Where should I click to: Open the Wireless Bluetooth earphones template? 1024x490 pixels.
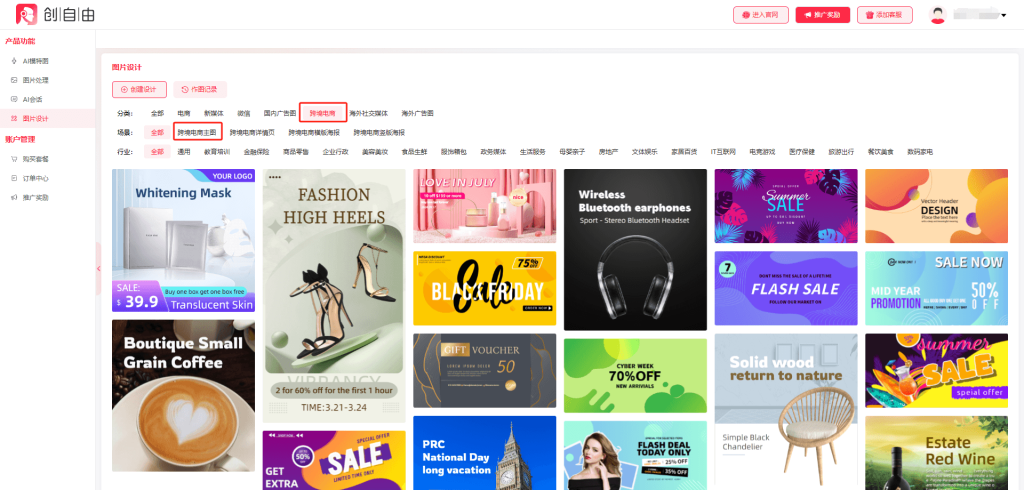pos(635,249)
